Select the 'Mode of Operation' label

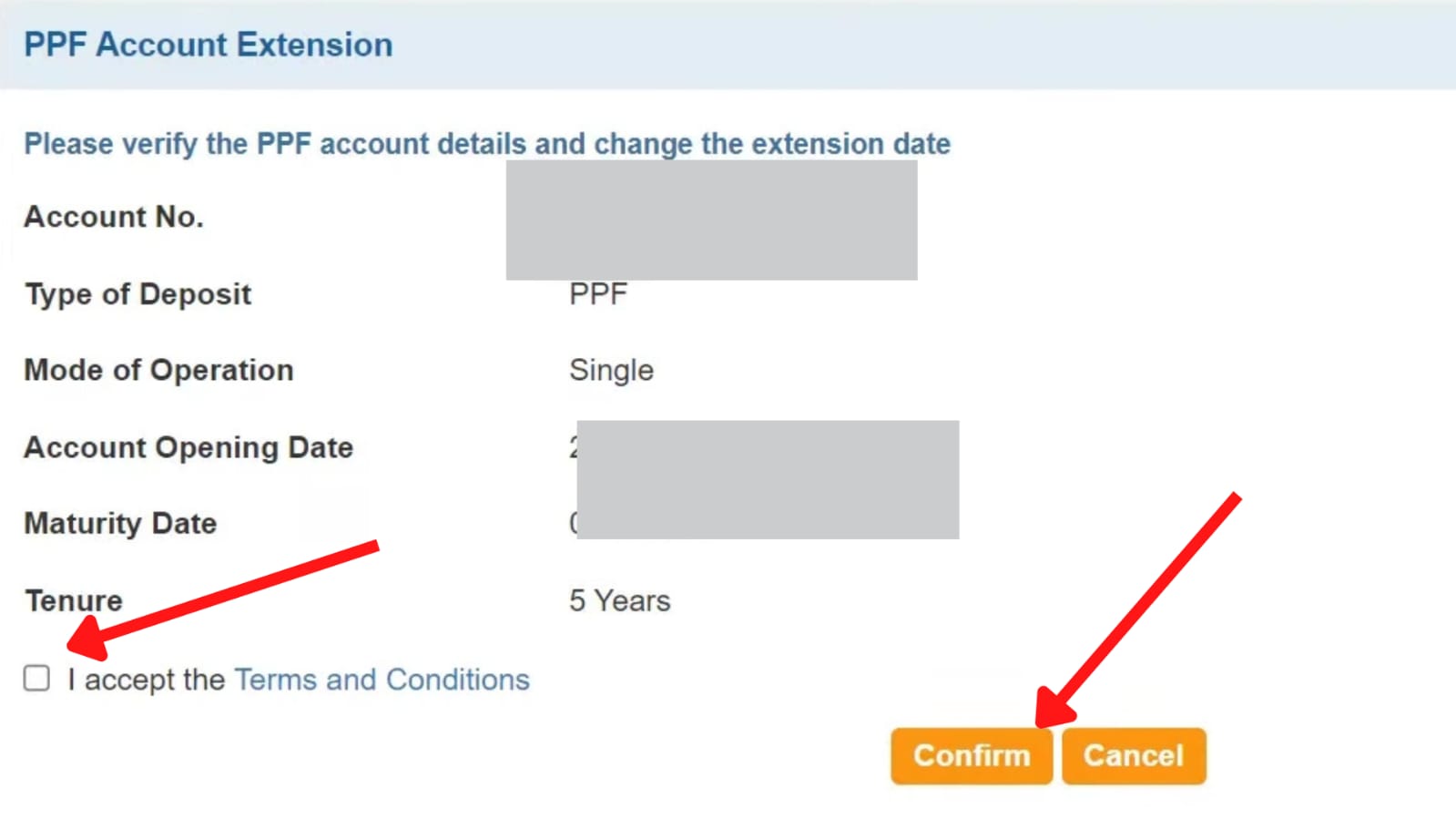pos(158,370)
